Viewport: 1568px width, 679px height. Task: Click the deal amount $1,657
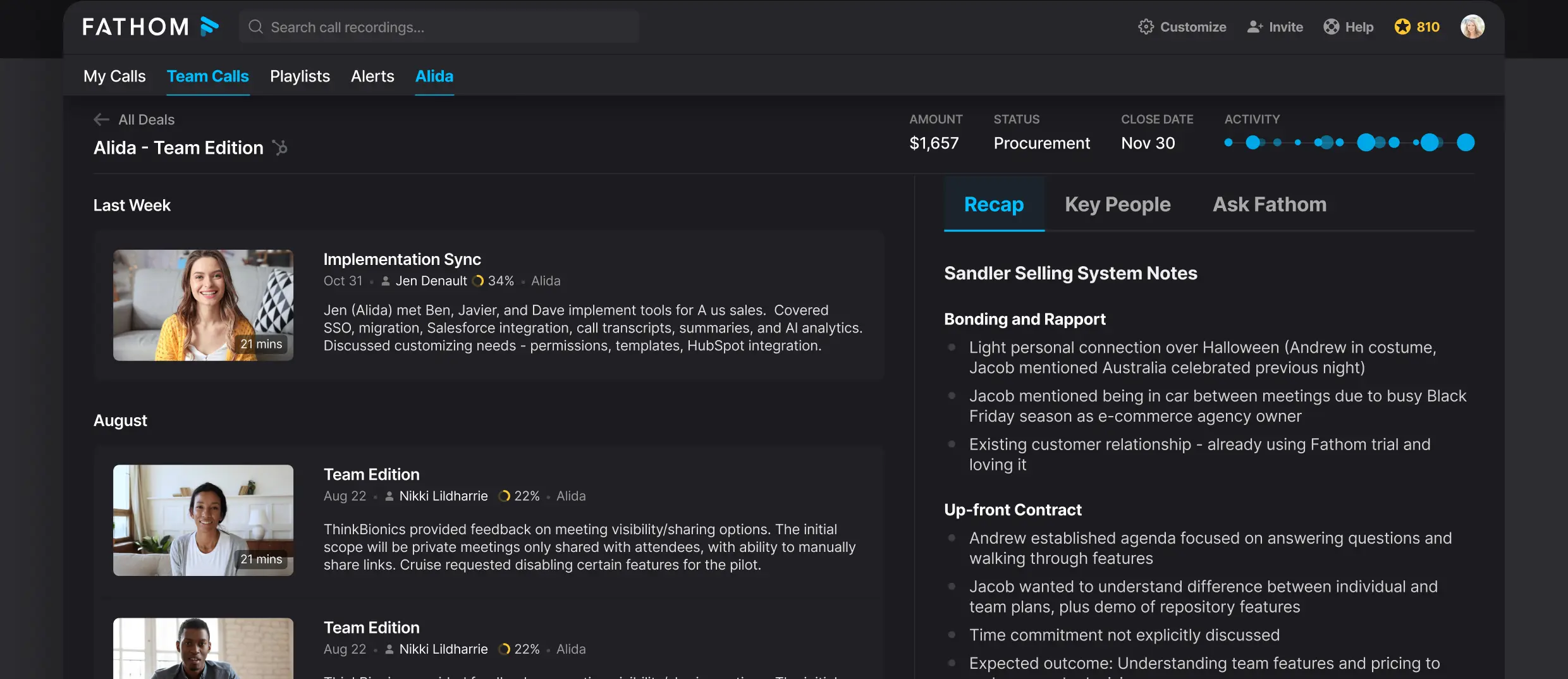click(x=934, y=144)
